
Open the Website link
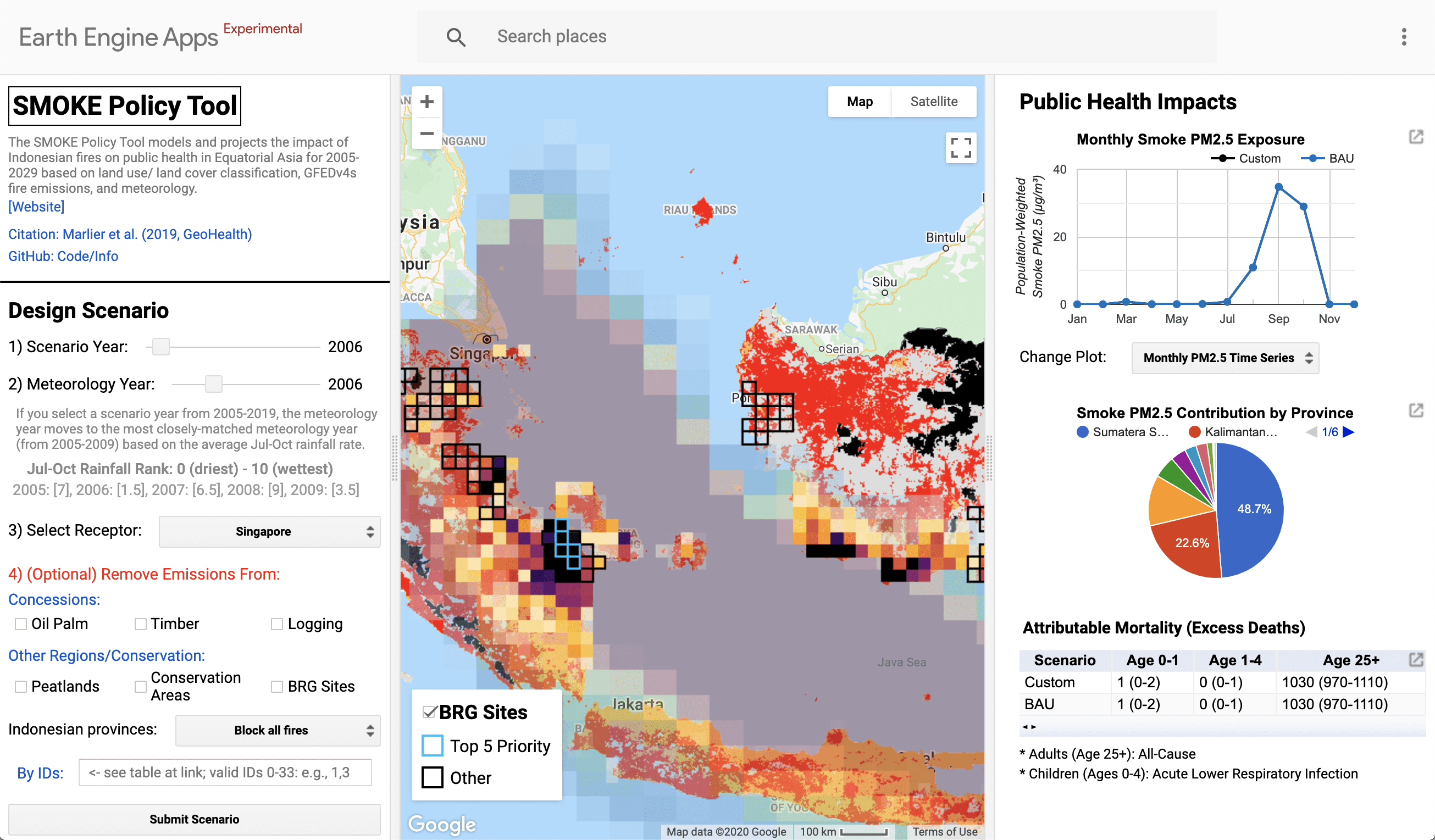pos(36,207)
